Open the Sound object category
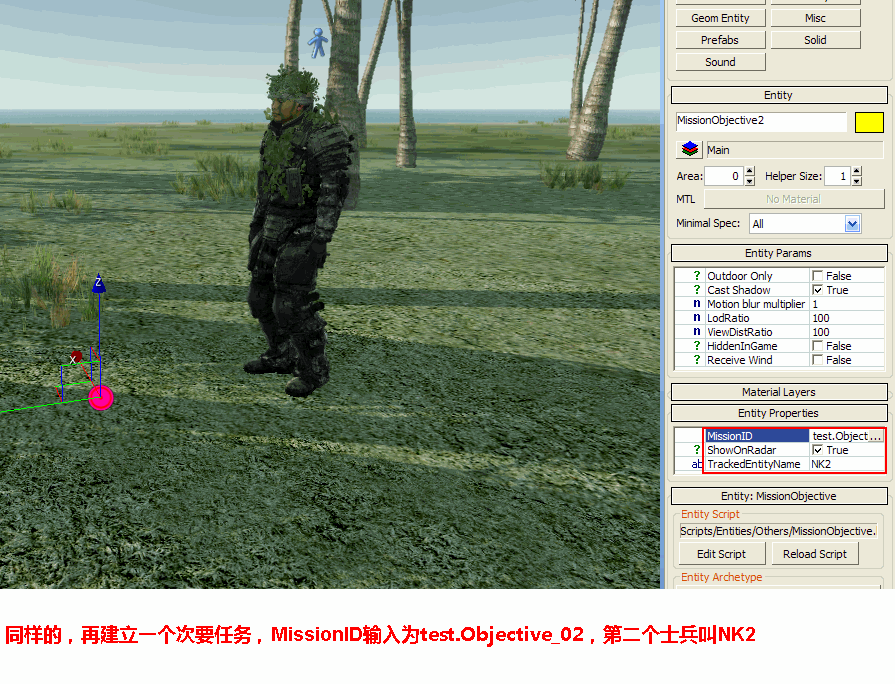The width and height of the screenshot is (895, 684). click(x=720, y=62)
